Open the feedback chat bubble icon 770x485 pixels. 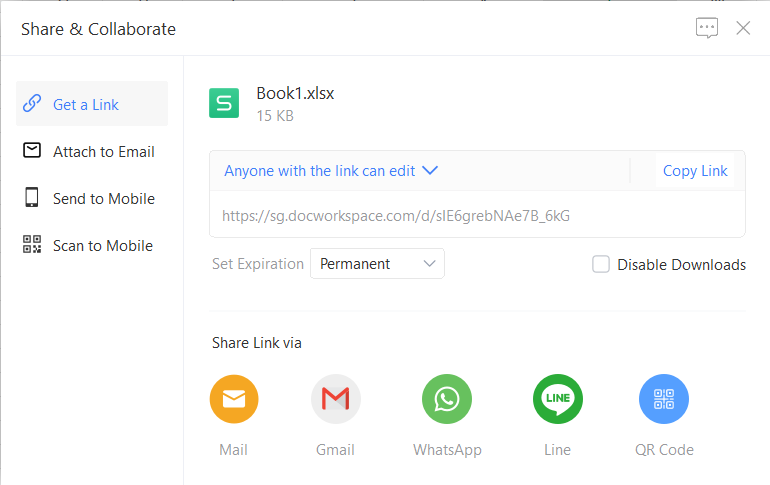[x=707, y=28]
